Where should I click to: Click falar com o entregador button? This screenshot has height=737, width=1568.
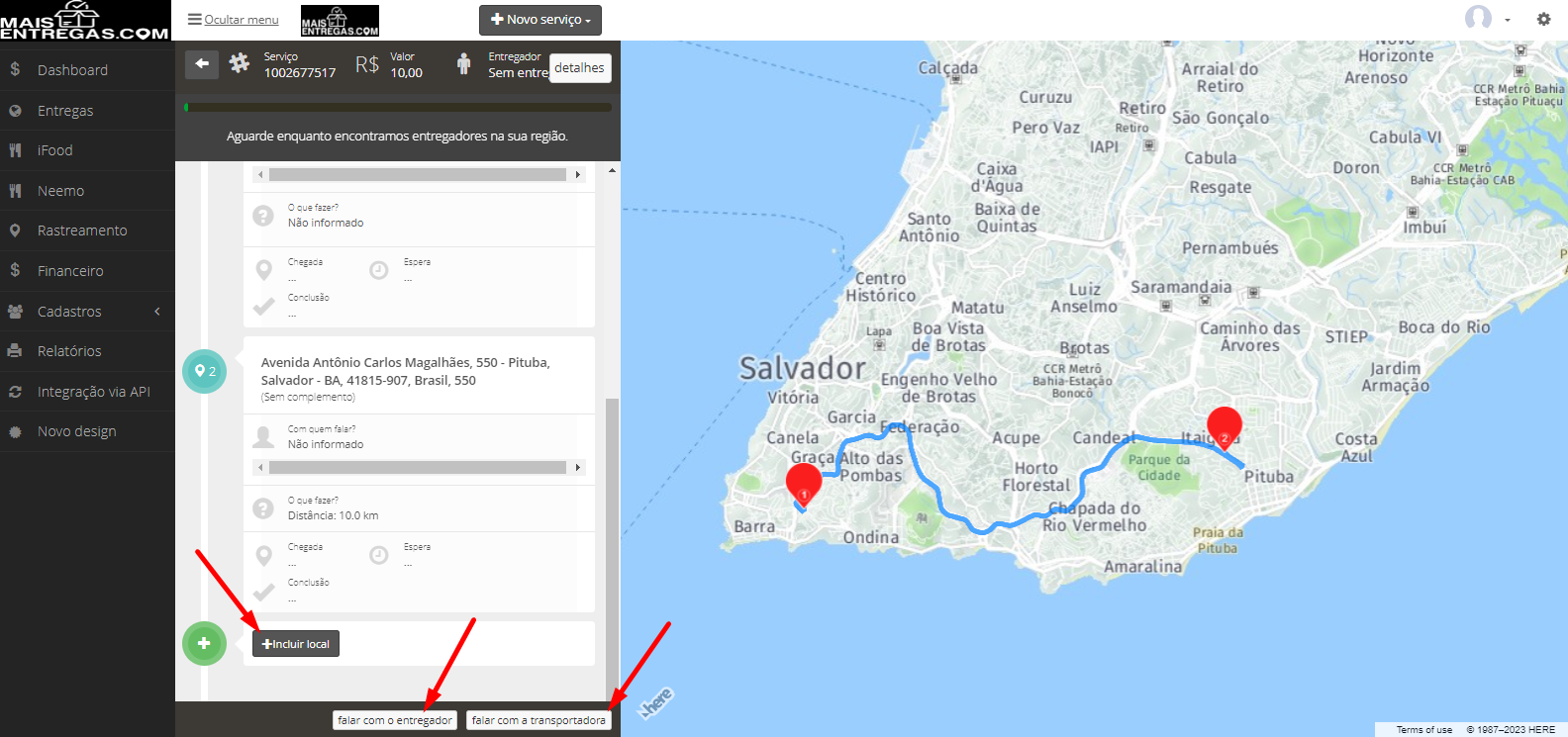coord(395,720)
